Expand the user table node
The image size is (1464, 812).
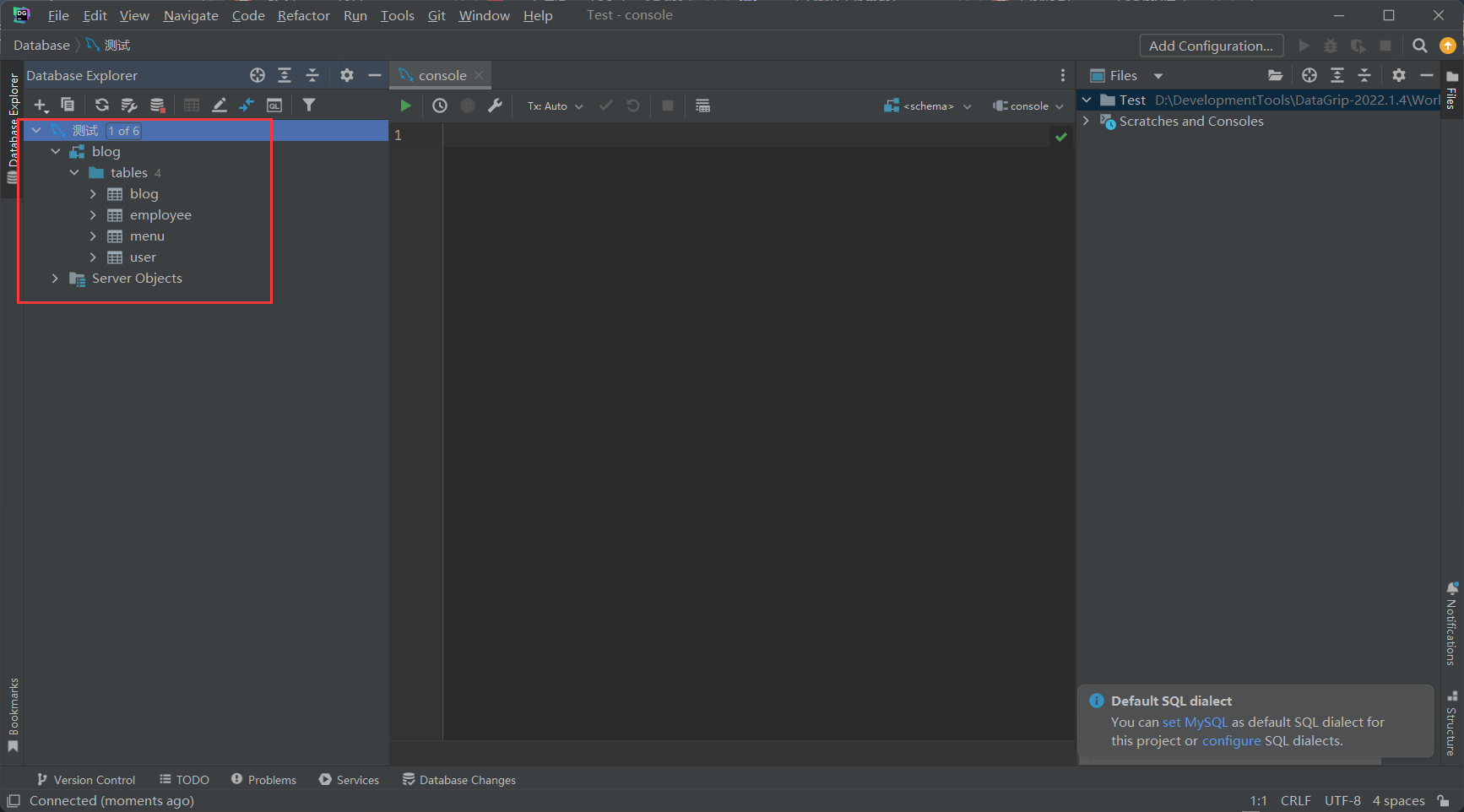click(93, 257)
